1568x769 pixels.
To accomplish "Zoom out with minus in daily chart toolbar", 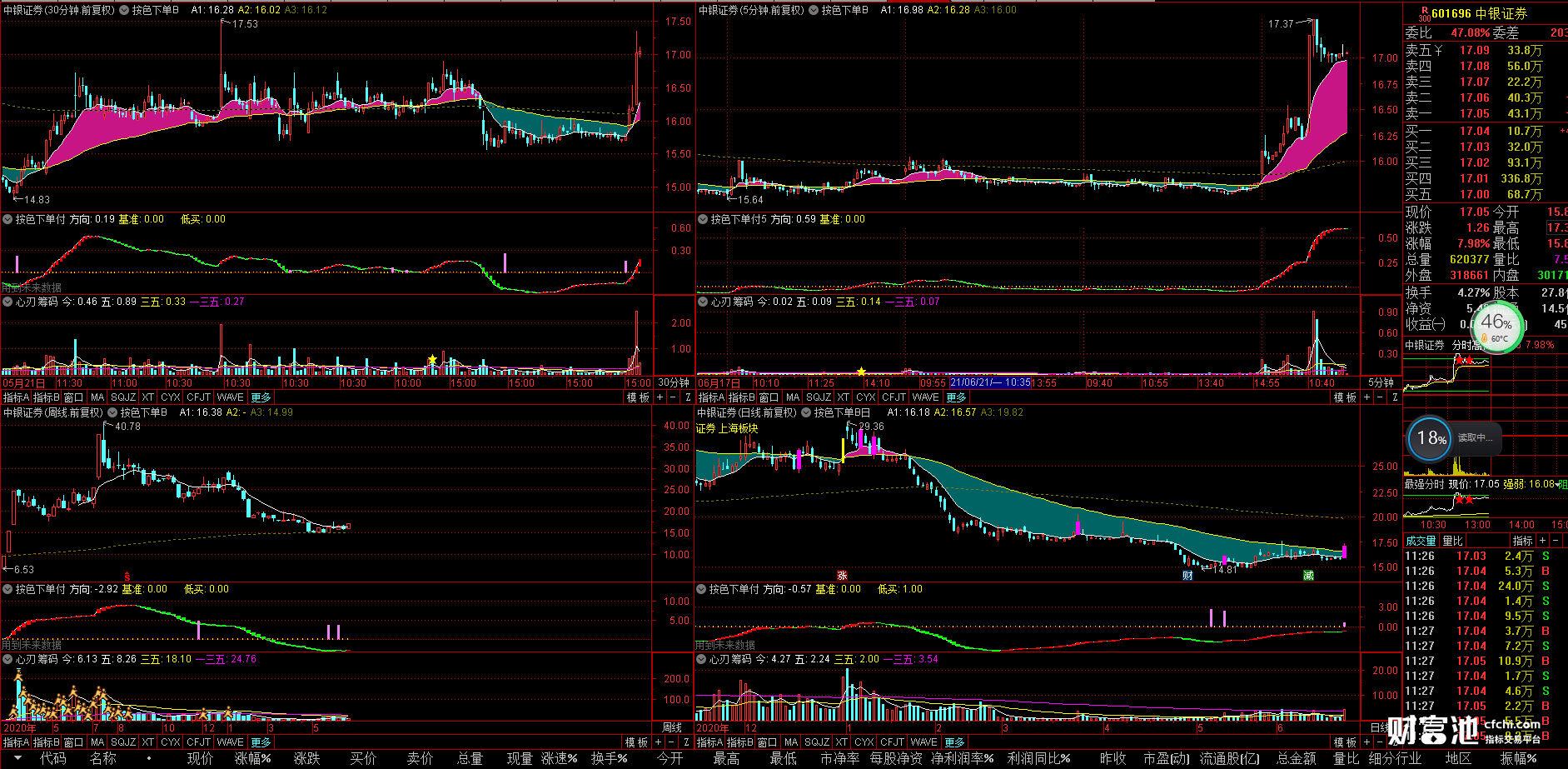I will coord(1380,742).
